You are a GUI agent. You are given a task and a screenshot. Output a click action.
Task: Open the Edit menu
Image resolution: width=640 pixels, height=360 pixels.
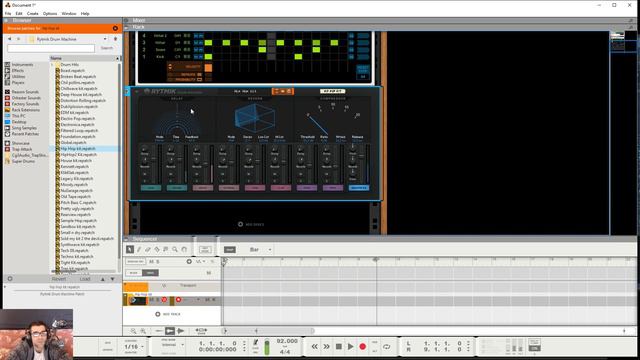[19, 13]
